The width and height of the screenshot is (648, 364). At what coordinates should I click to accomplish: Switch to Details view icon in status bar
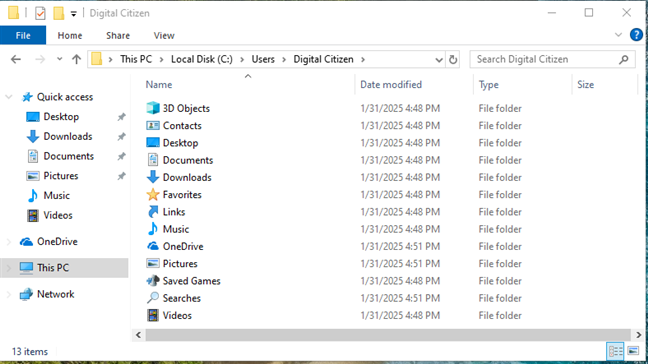[615, 352]
